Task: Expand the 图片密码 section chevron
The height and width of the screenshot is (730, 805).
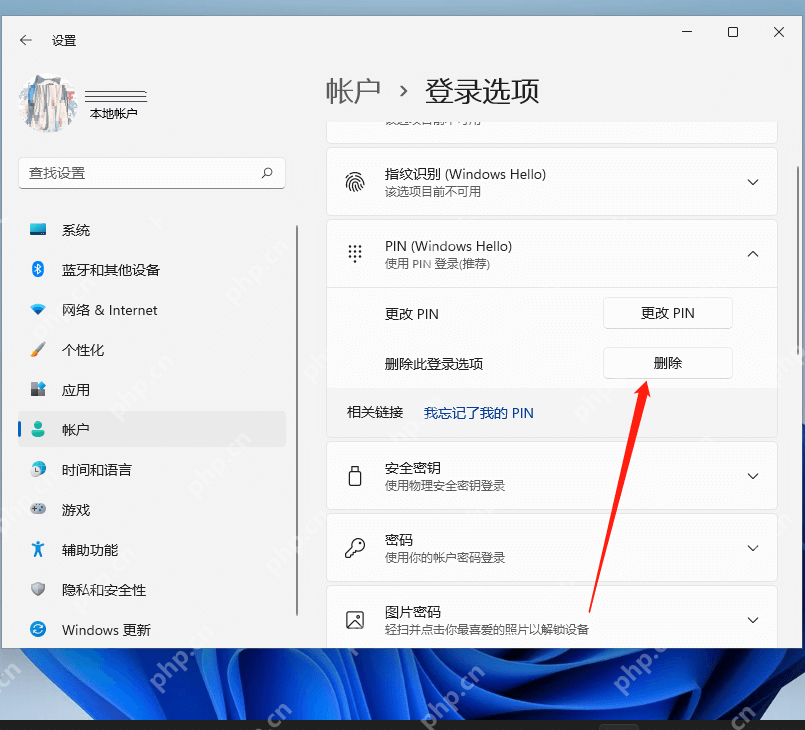Action: tap(753, 620)
